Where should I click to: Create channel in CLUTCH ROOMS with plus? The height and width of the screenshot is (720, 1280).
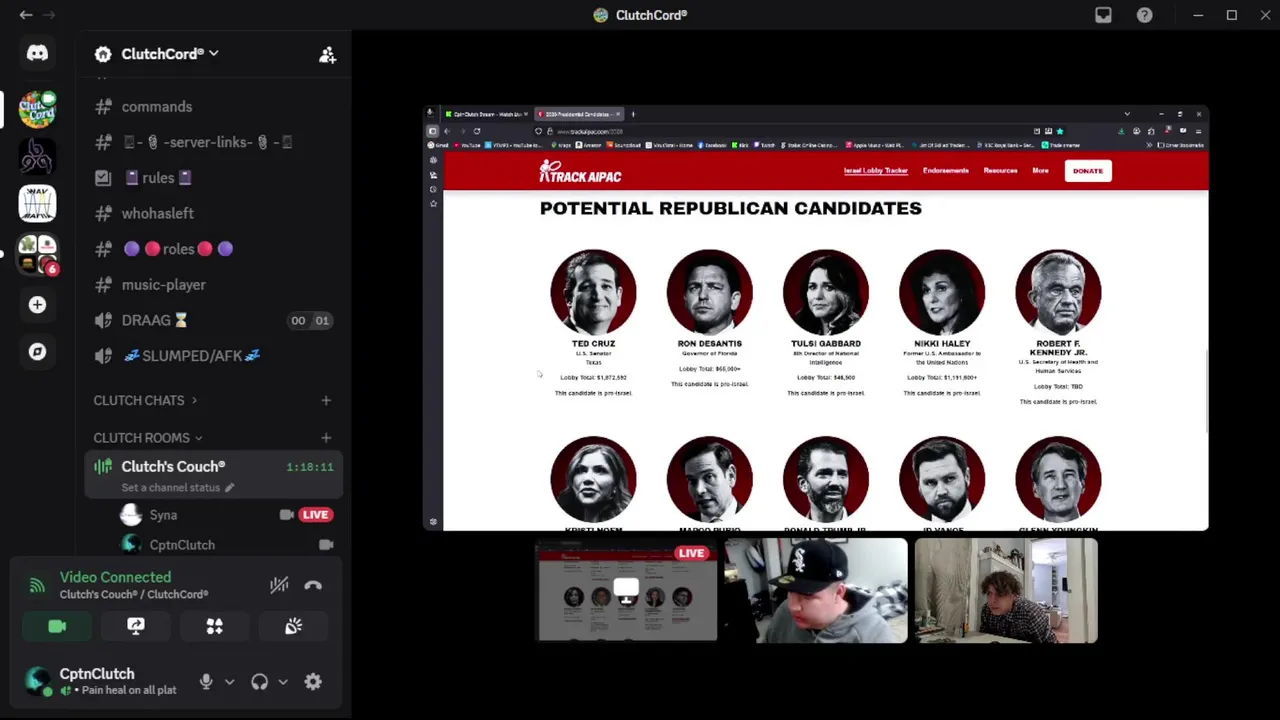coord(326,438)
